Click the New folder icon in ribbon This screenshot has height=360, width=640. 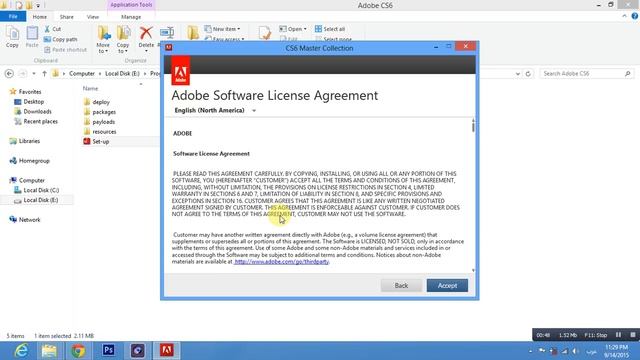tap(193, 33)
